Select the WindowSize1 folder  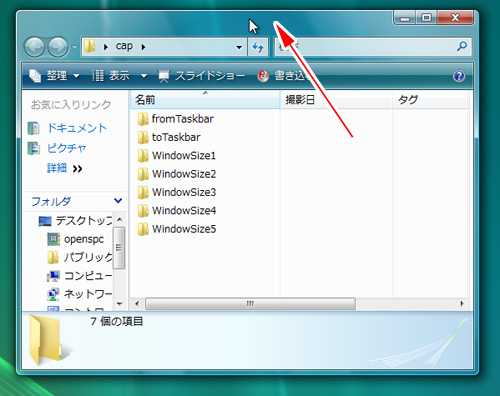[x=184, y=156]
